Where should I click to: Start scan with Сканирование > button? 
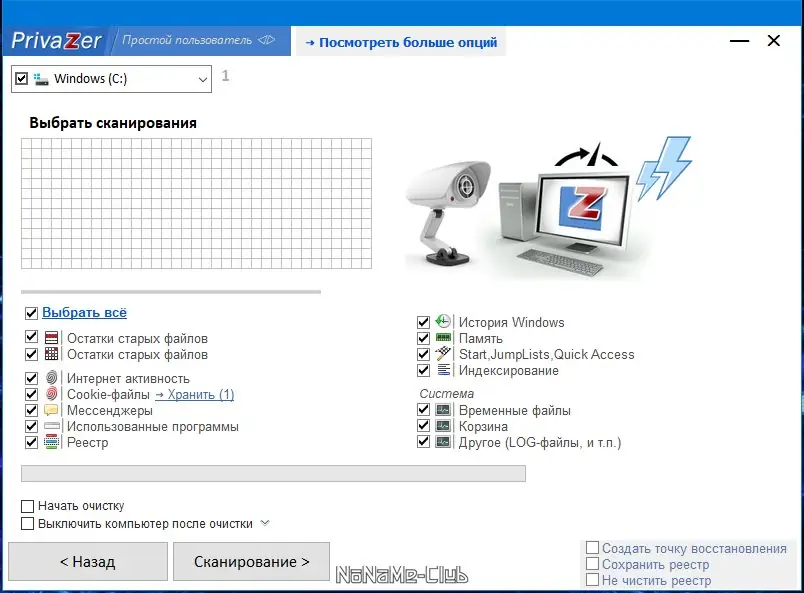[251, 562]
